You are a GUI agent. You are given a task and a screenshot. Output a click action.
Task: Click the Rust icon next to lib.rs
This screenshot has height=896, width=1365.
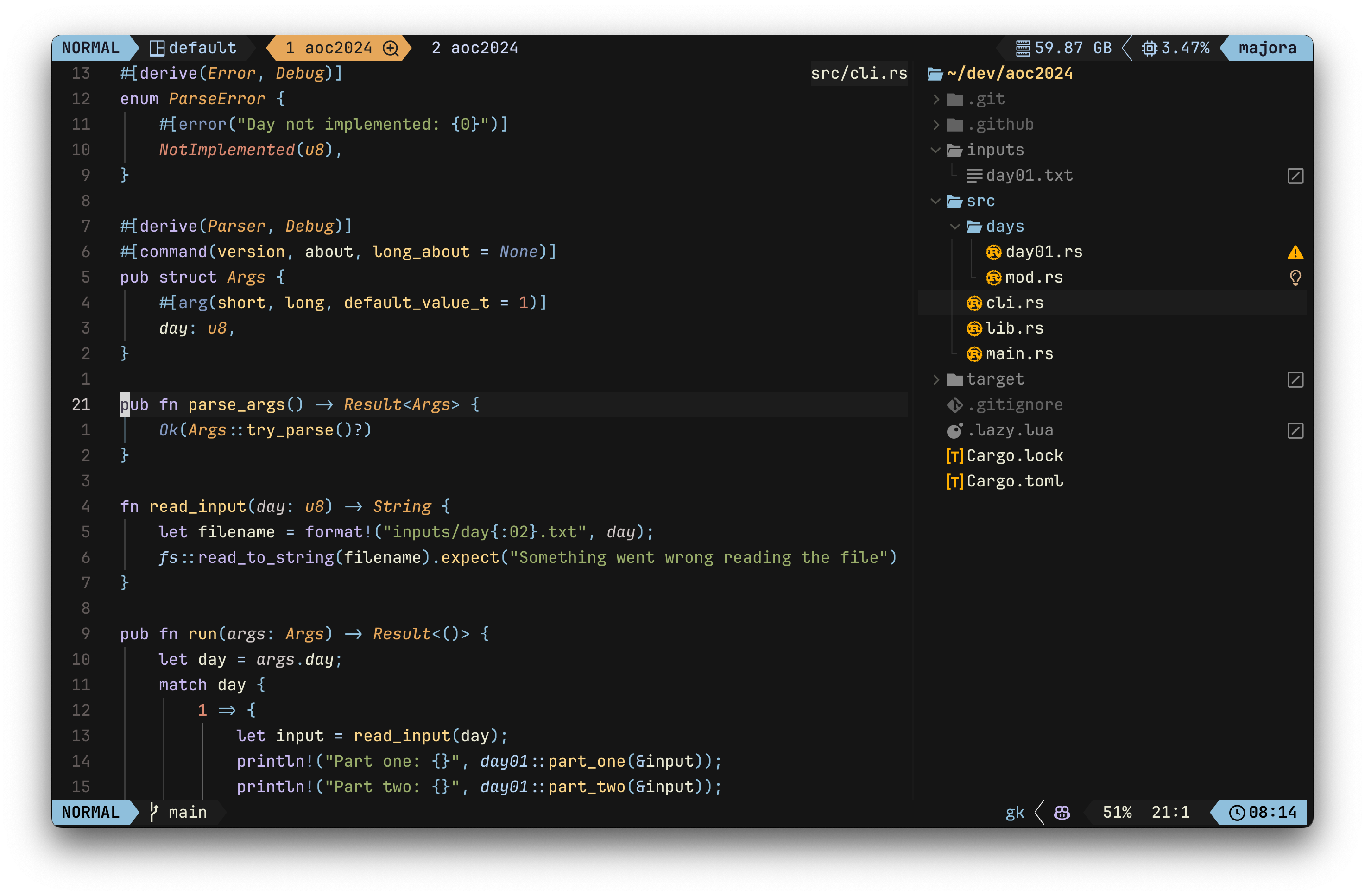[x=974, y=328]
